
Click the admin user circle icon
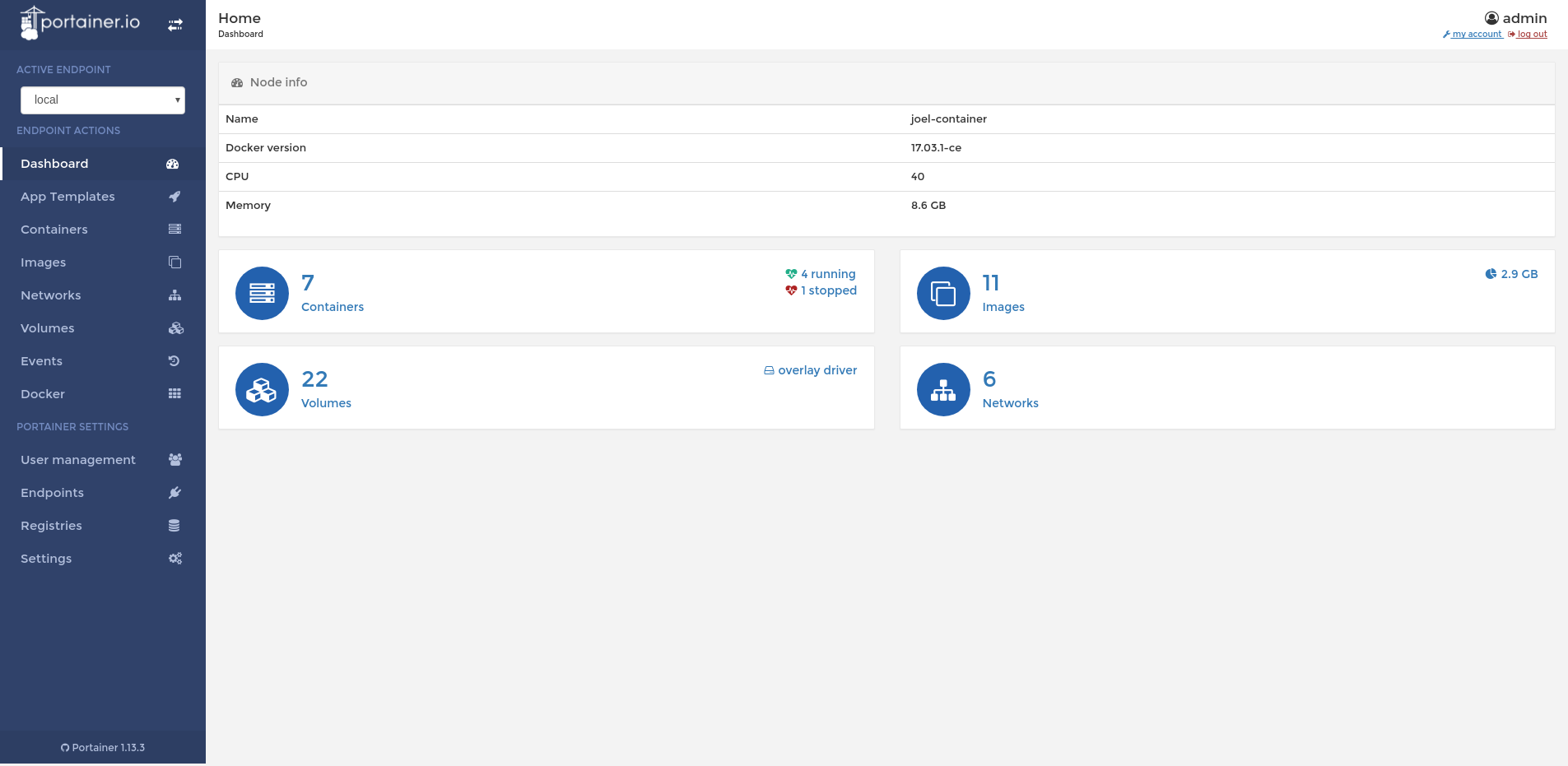[x=1491, y=18]
